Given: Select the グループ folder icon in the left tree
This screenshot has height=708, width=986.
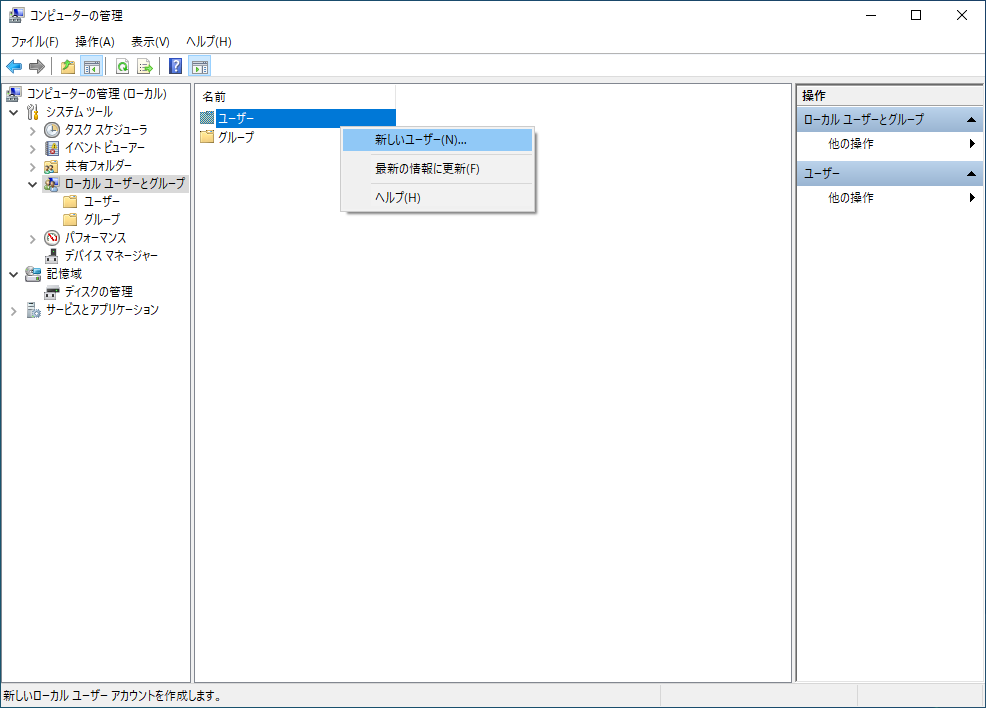Looking at the screenshot, I should (70, 219).
